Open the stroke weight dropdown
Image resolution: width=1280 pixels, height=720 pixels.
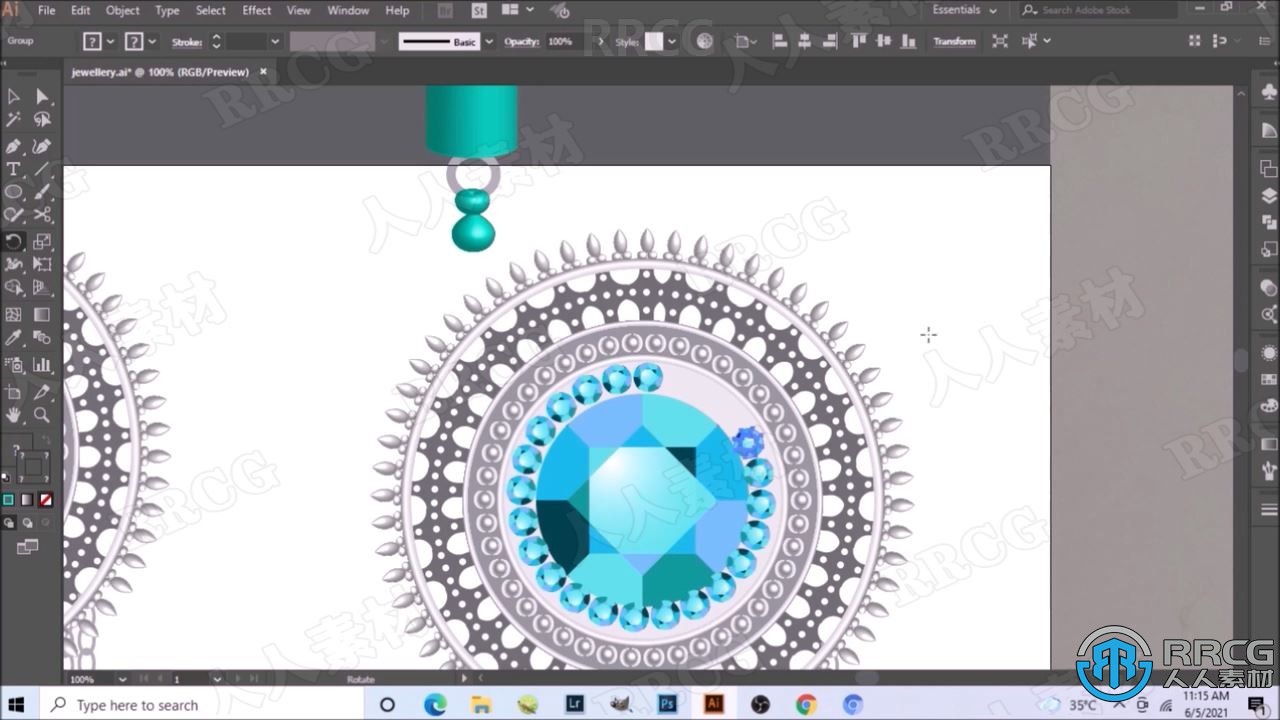click(274, 42)
